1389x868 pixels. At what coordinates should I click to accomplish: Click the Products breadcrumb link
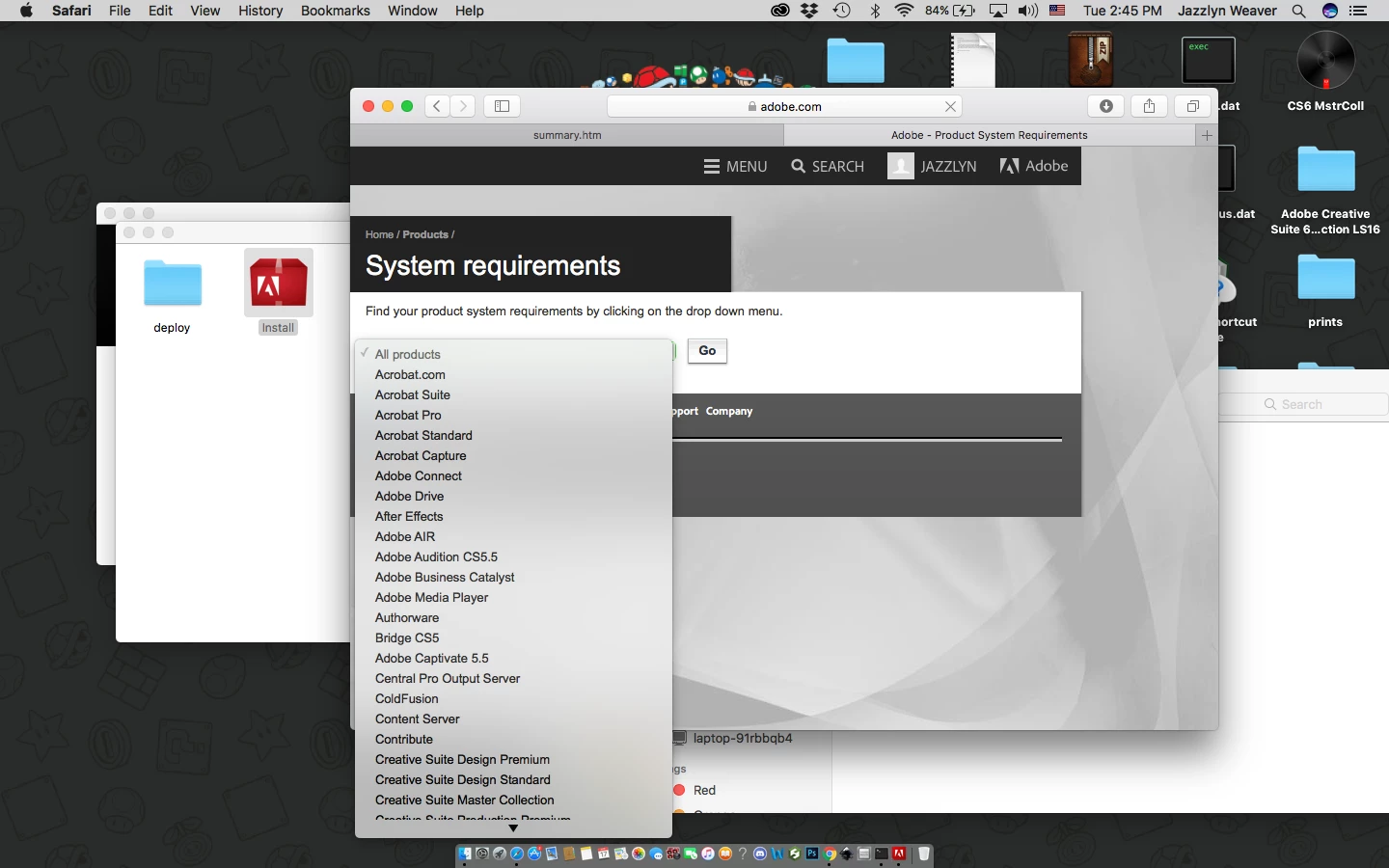(425, 234)
